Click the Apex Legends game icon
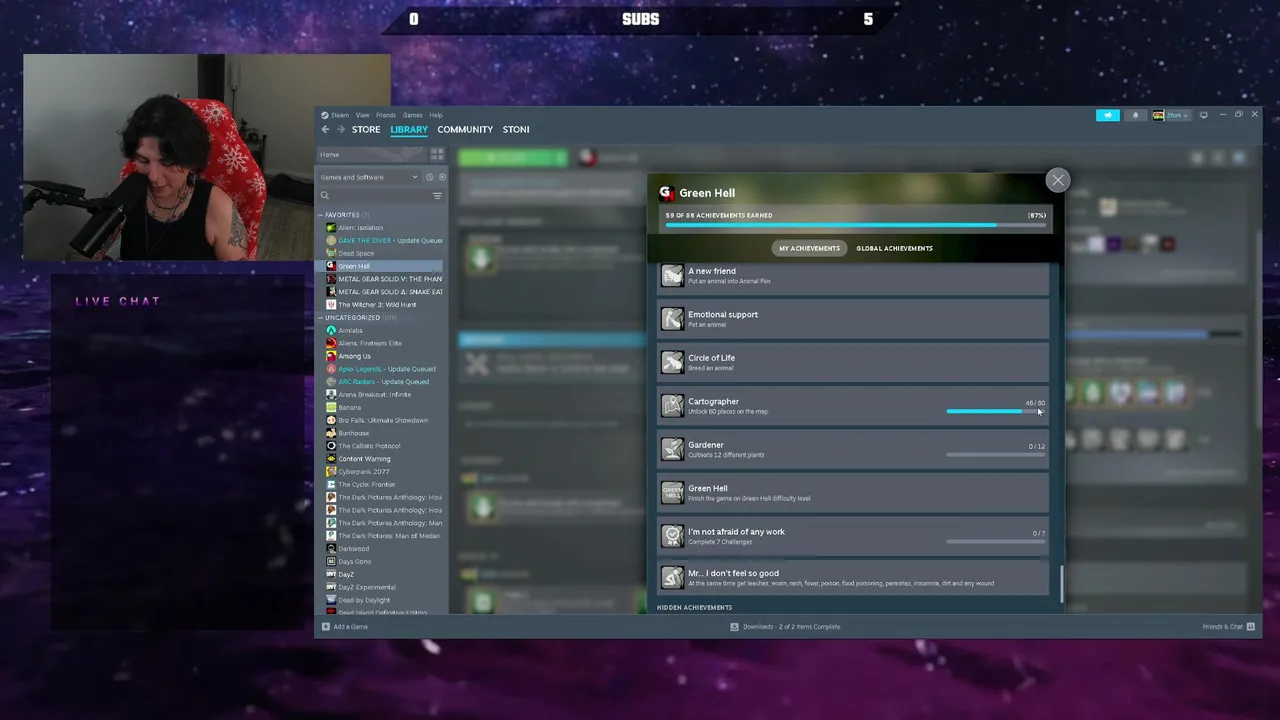The width and height of the screenshot is (1280, 720). coord(331,369)
